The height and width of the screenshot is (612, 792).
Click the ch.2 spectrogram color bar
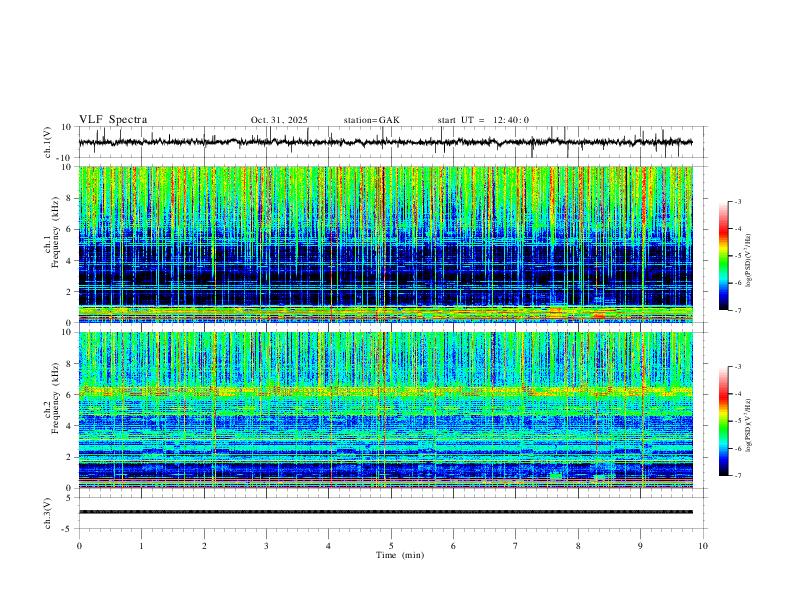click(x=723, y=421)
